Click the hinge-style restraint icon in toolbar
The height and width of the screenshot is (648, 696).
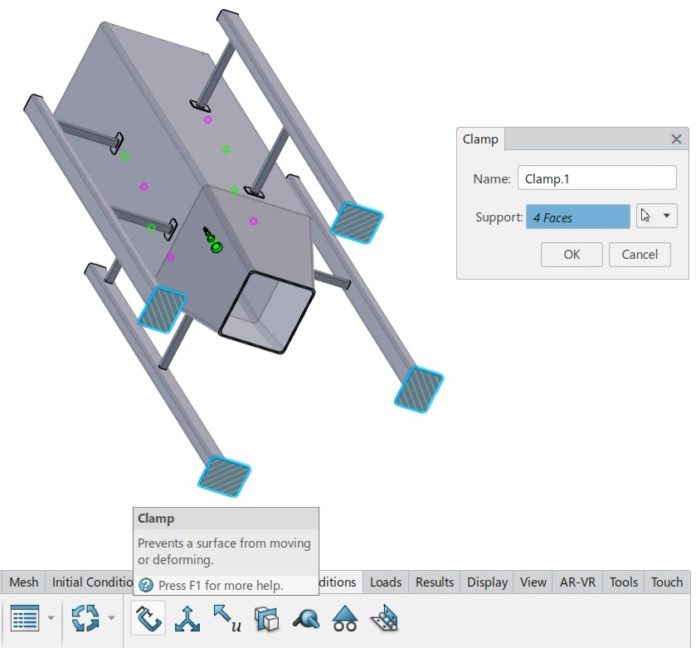pyautogui.click(x=305, y=619)
